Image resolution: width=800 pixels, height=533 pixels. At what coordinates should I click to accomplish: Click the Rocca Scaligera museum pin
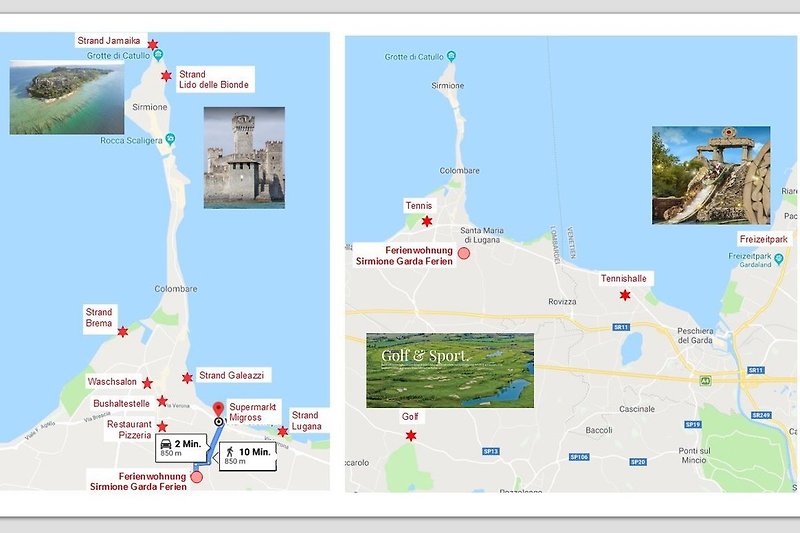point(170,139)
